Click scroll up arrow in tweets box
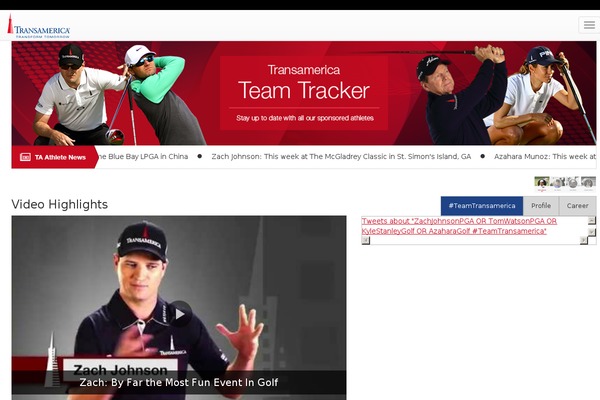The width and height of the screenshot is (600, 400). [592, 220]
